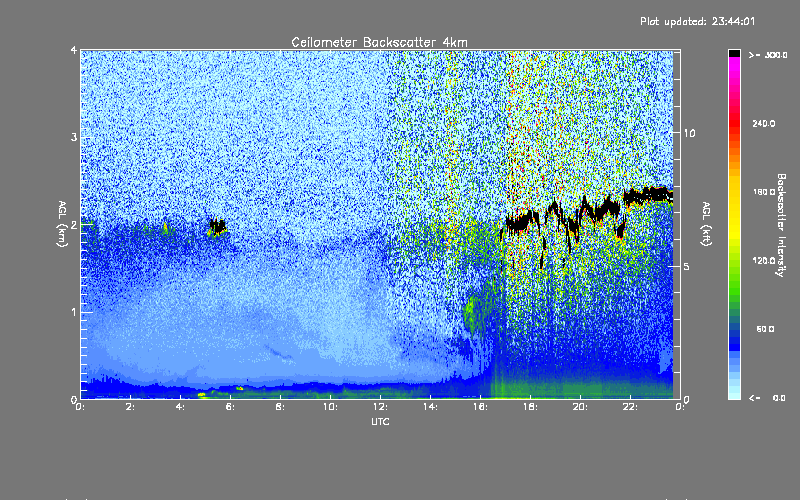Screen dimensions: 800x500
Task: Select the "4:" UTC time tick
Action: coord(180,407)
